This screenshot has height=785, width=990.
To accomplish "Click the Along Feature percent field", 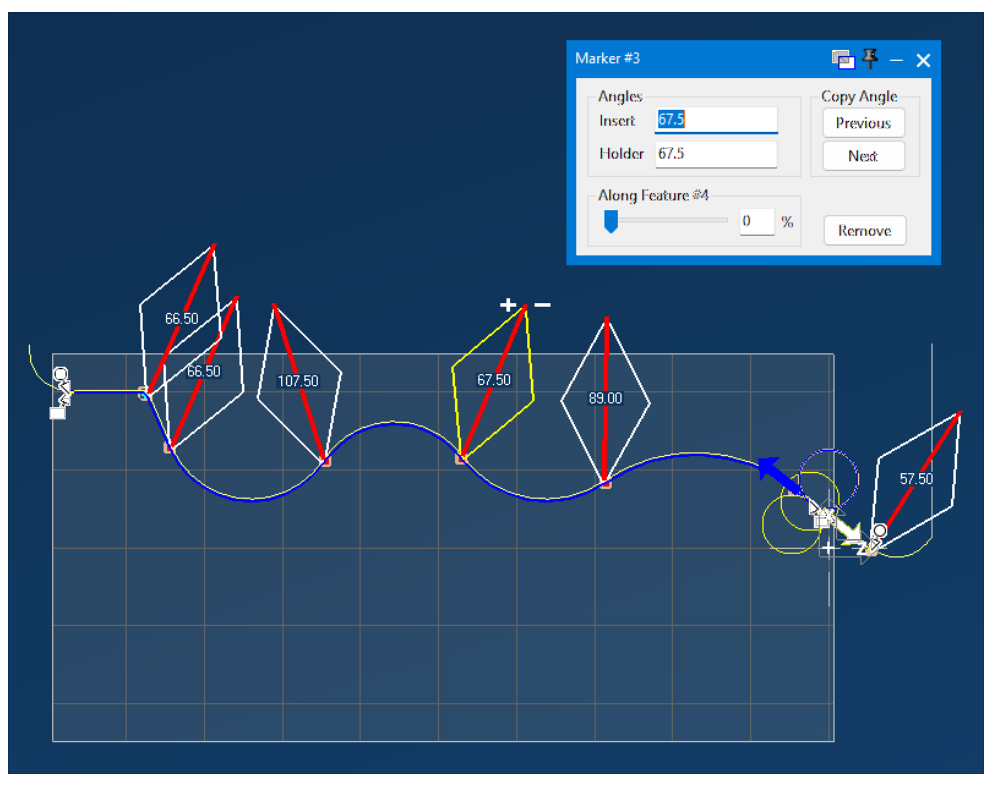I will click(756, 221).
